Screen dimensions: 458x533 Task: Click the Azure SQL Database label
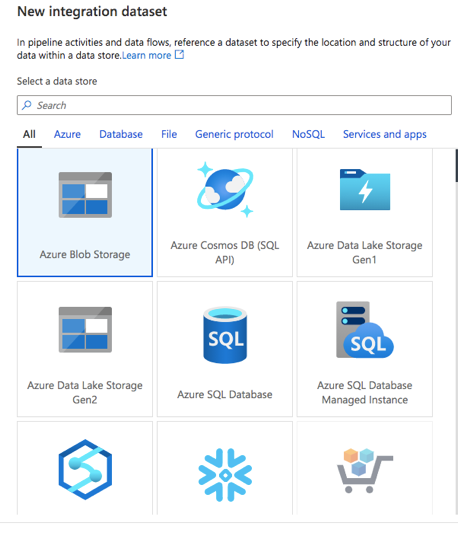(x=225, y=394)
